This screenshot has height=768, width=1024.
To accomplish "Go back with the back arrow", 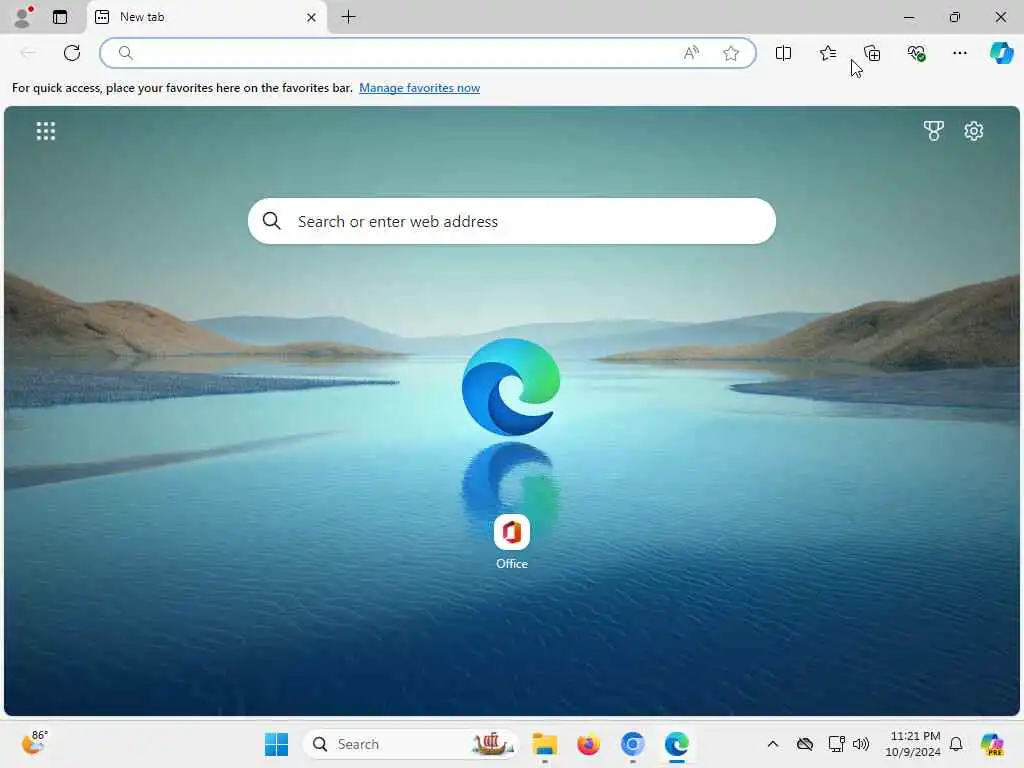I will pos(27,53).
